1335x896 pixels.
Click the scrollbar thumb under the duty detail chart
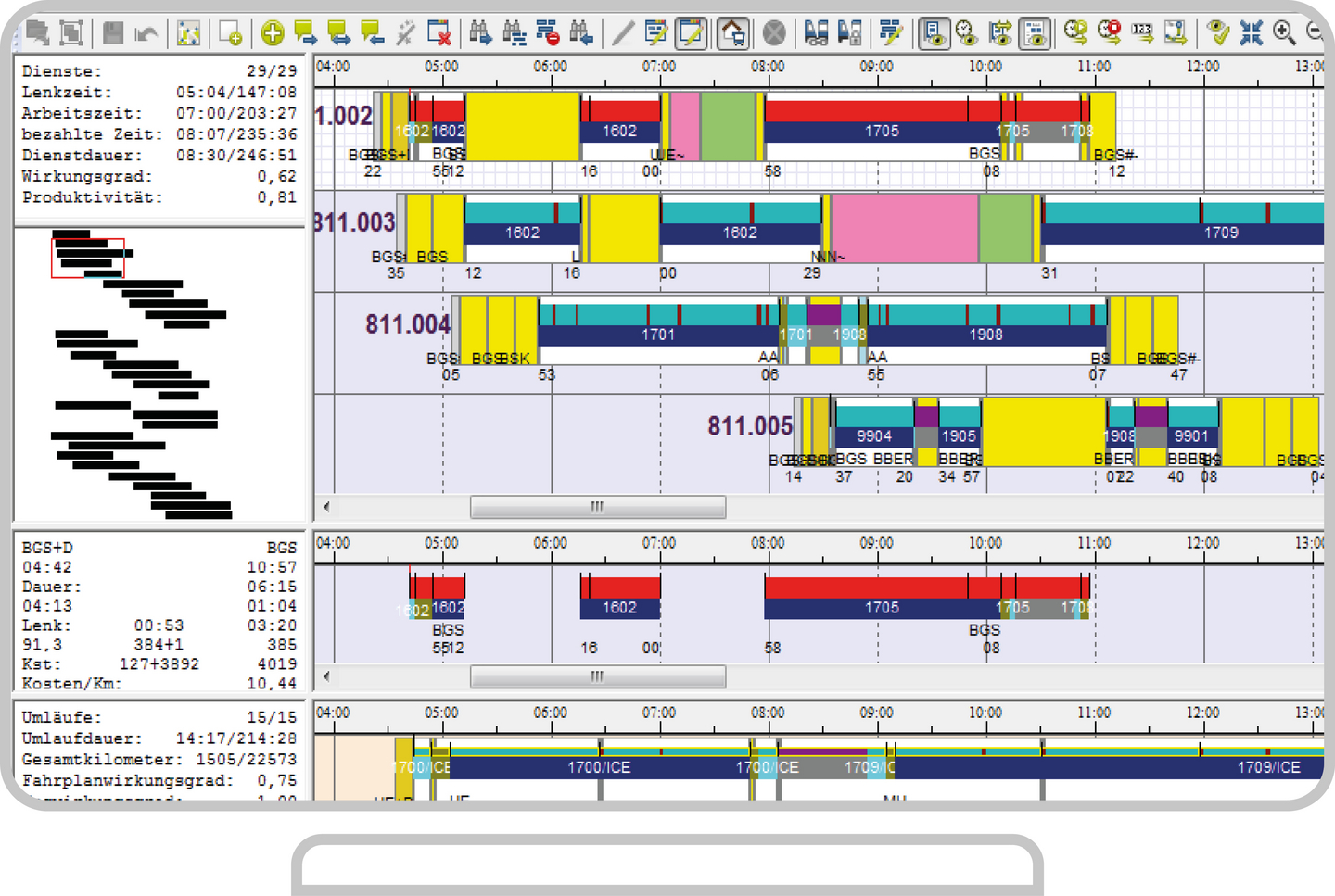pyautogui.click(x=597, y=677)
